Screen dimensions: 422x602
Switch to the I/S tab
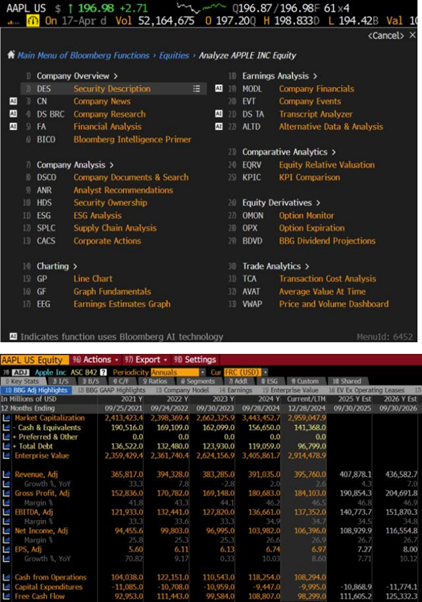point(61,381)
